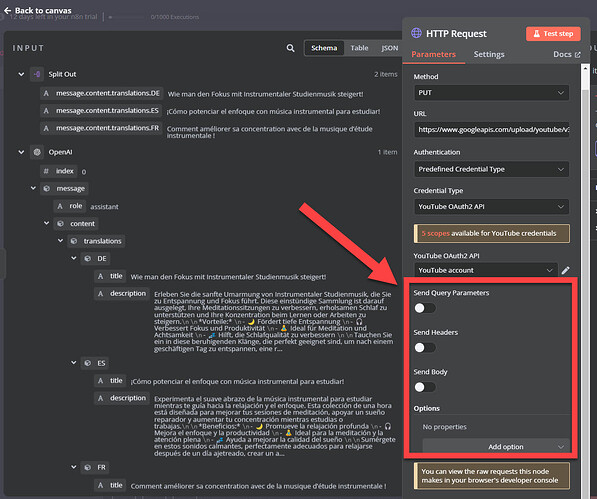Click the Back to canvas arrow
This screenshot has width=597, height=499.
point(7,10)
